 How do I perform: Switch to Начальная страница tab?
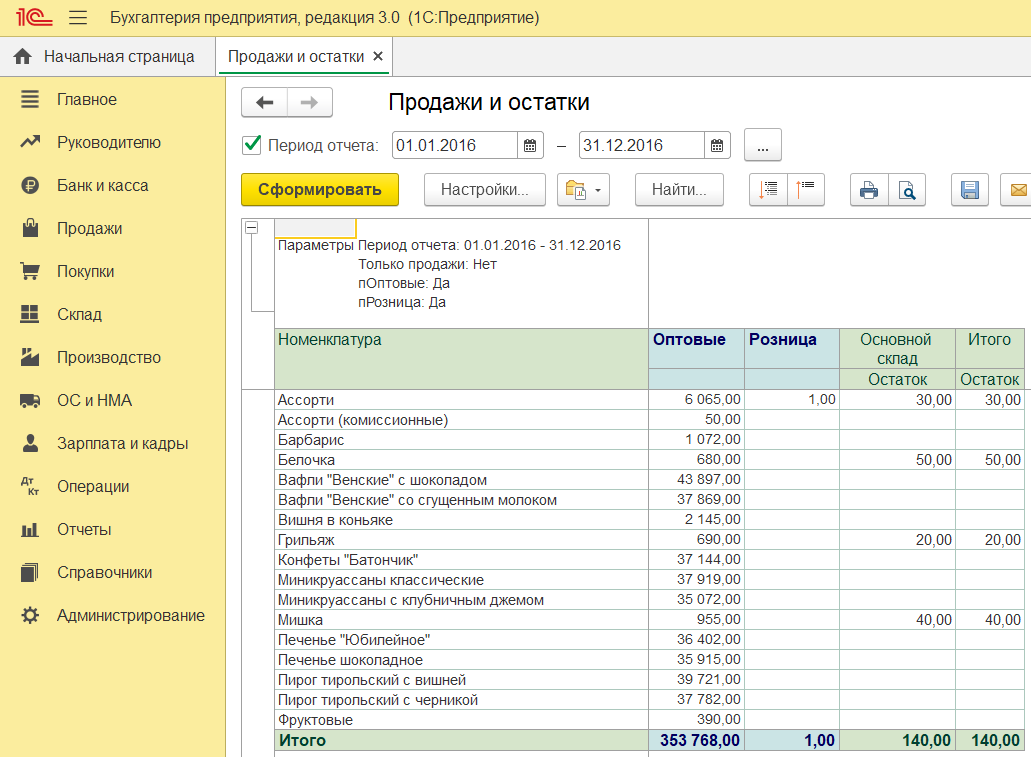coord(119,57)
